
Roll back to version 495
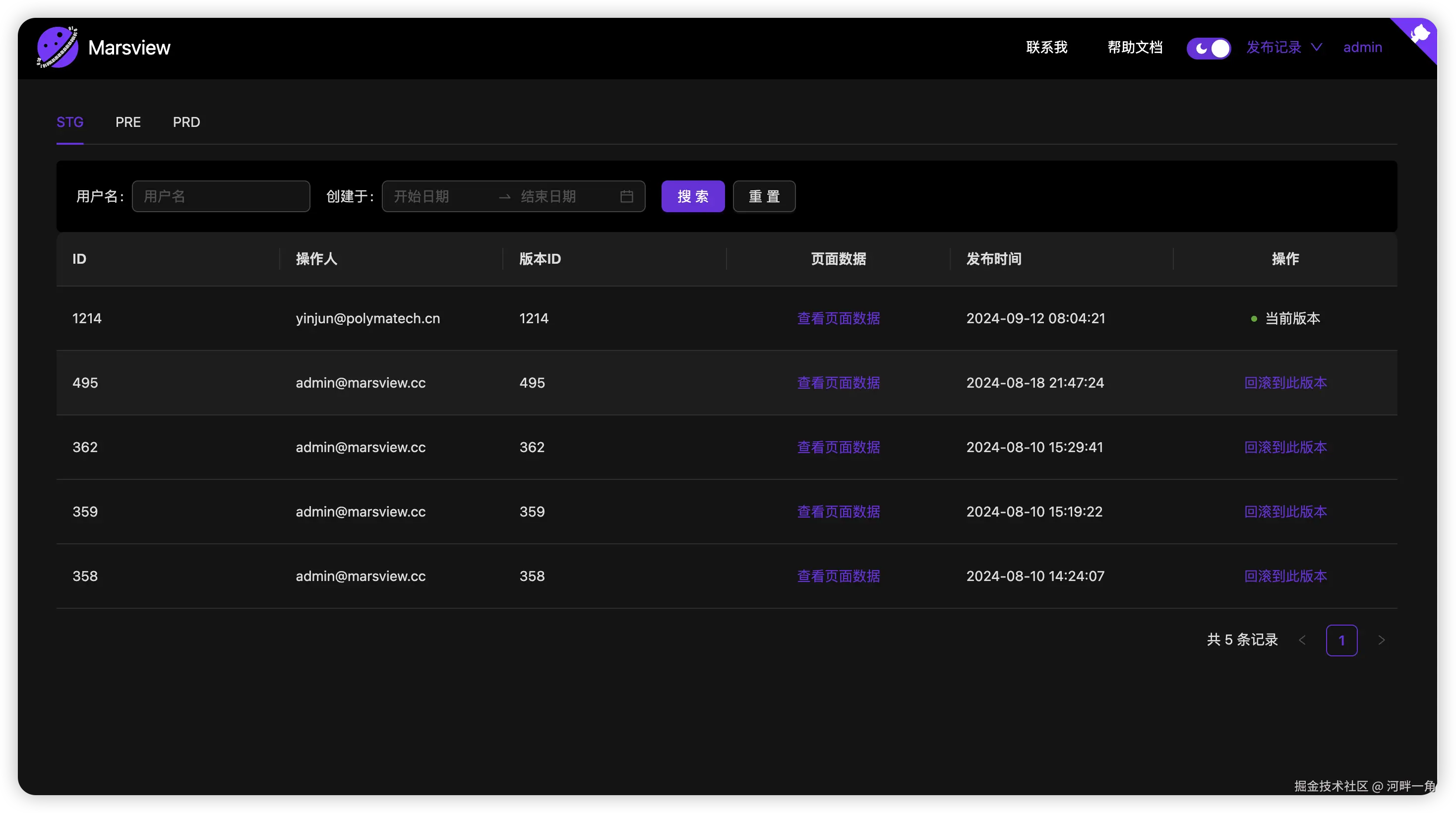tap(1285, 383)
